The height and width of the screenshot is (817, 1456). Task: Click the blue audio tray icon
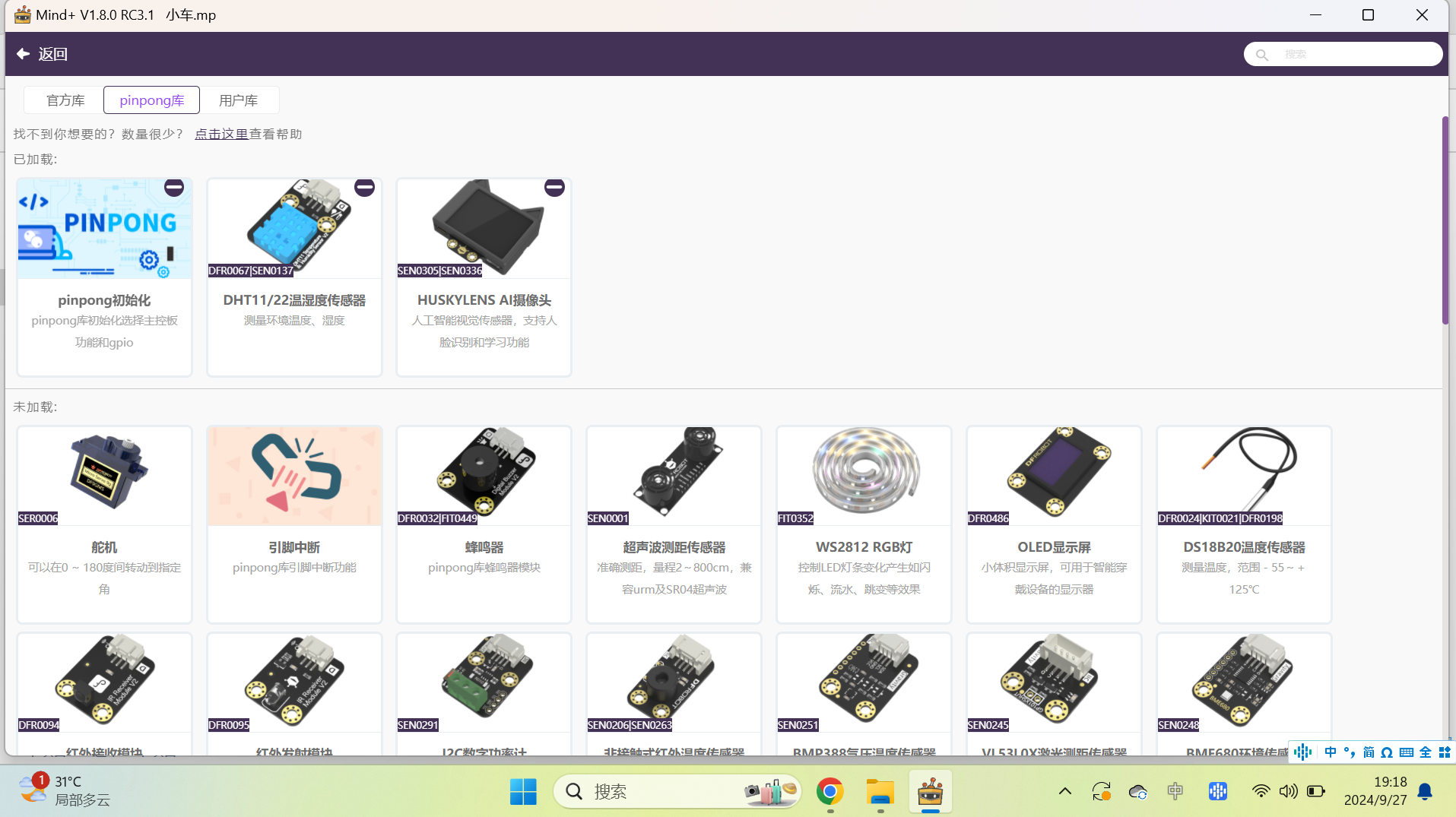tap(1218, 791)
